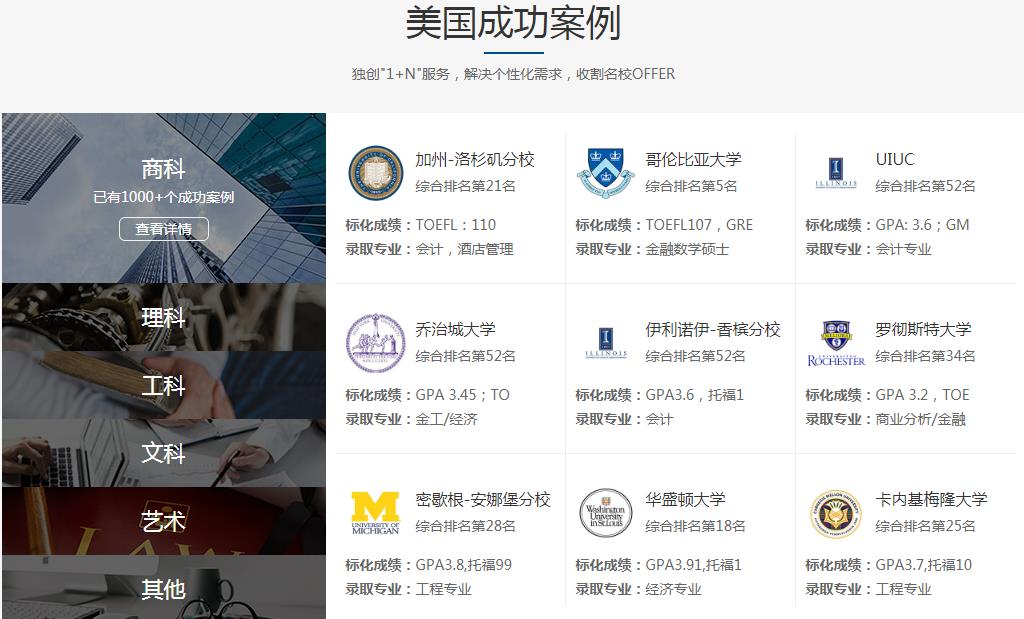Image resolution: width=1024 pixels, height=619 pixels.
Task: Open 密歇根-安娜堡分校 case title
Action: click(483, 500)
